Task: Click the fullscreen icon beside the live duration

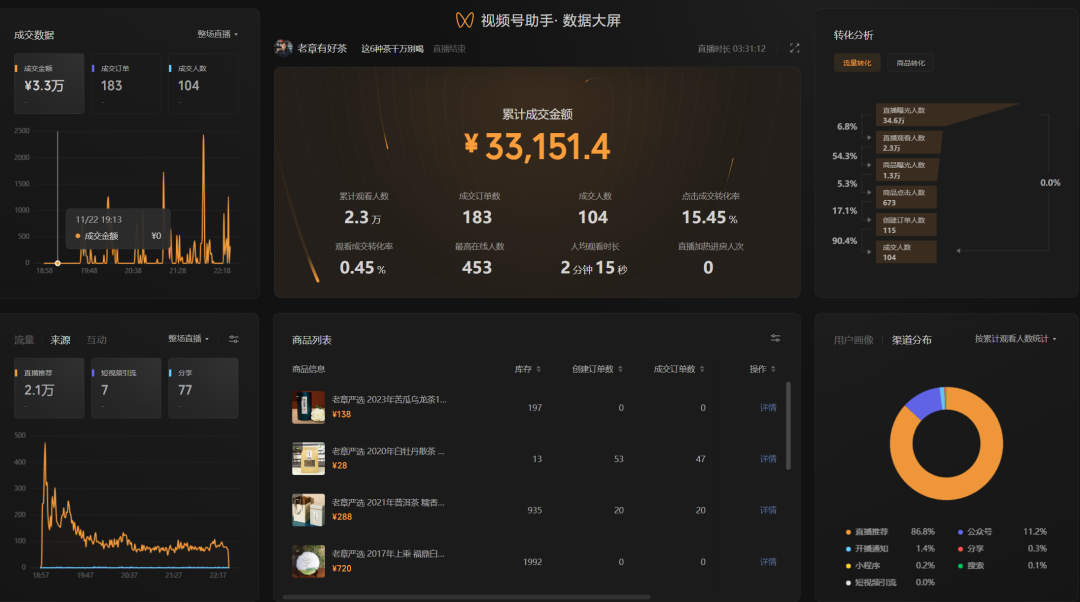Action: click(794, 48)
